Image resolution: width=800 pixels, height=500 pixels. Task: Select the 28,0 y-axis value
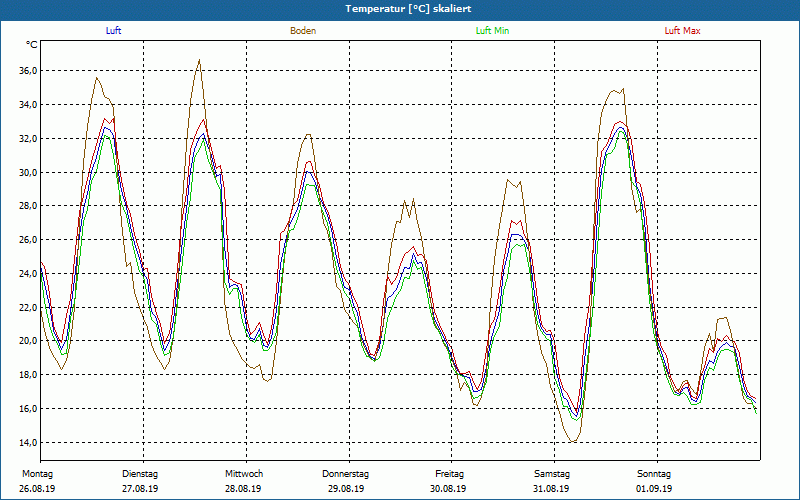coord(29,206)
